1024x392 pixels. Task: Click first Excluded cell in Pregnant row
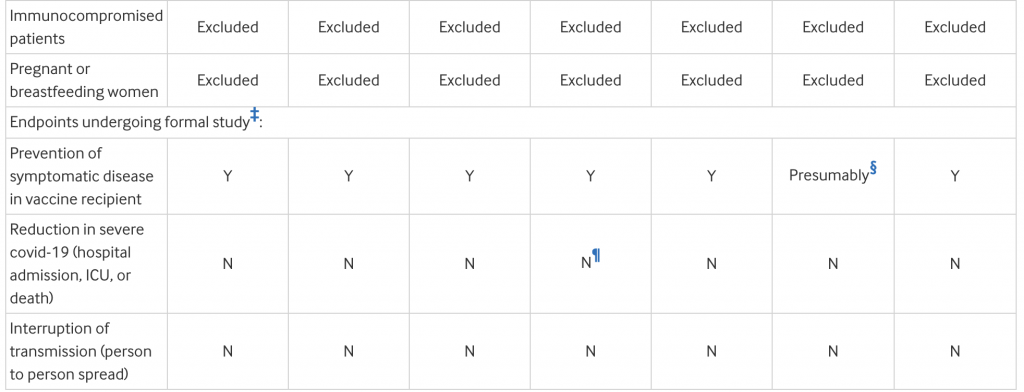[228, 80]
